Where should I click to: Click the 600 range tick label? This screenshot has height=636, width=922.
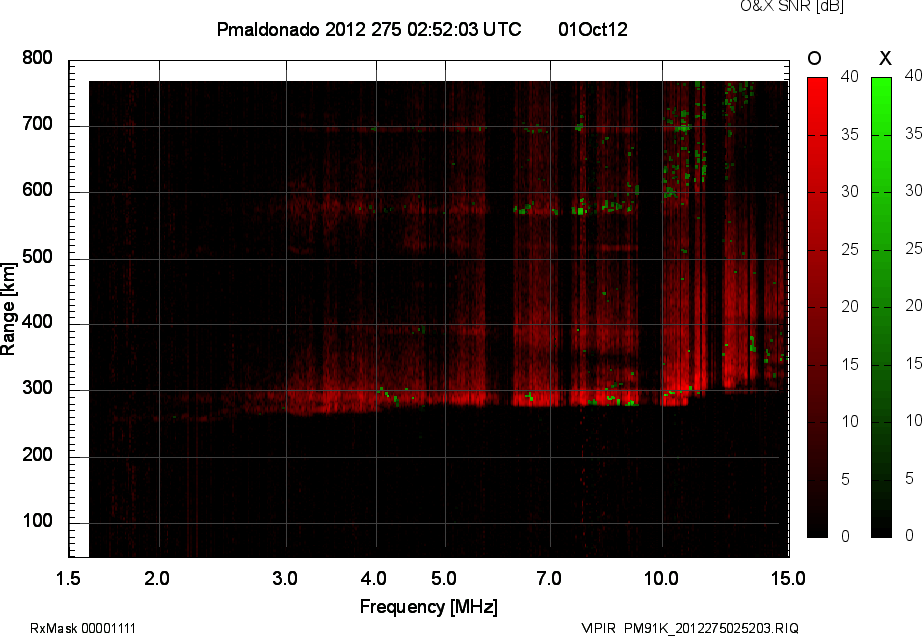coord(37,190)
